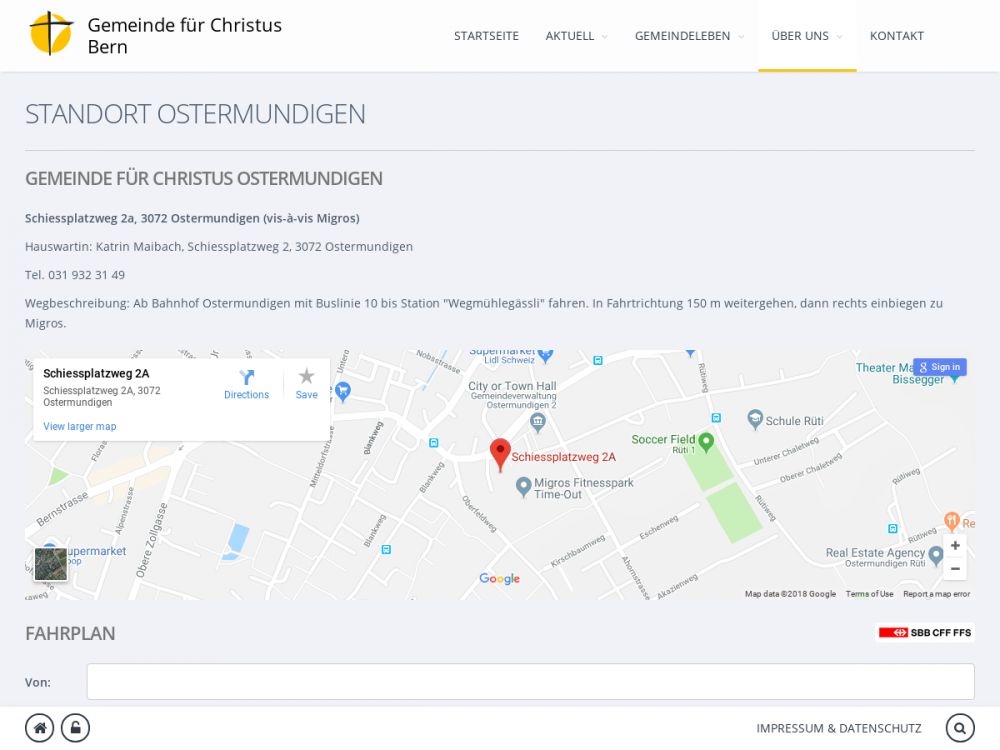The image size is (1000, 750).
Task: Expand the Gemeindeleben dropdown menu
Action: [689, 36]
